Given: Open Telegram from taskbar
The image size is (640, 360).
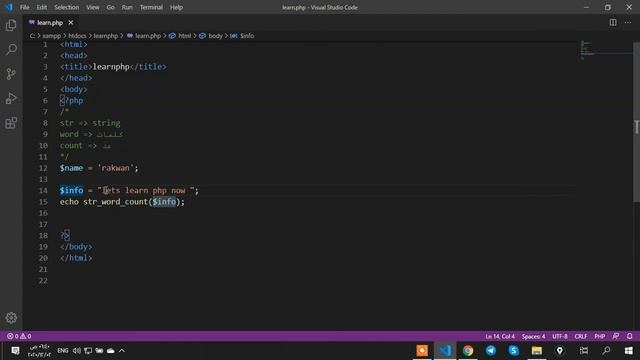Looking at the screenshot, I should [491, 351].
